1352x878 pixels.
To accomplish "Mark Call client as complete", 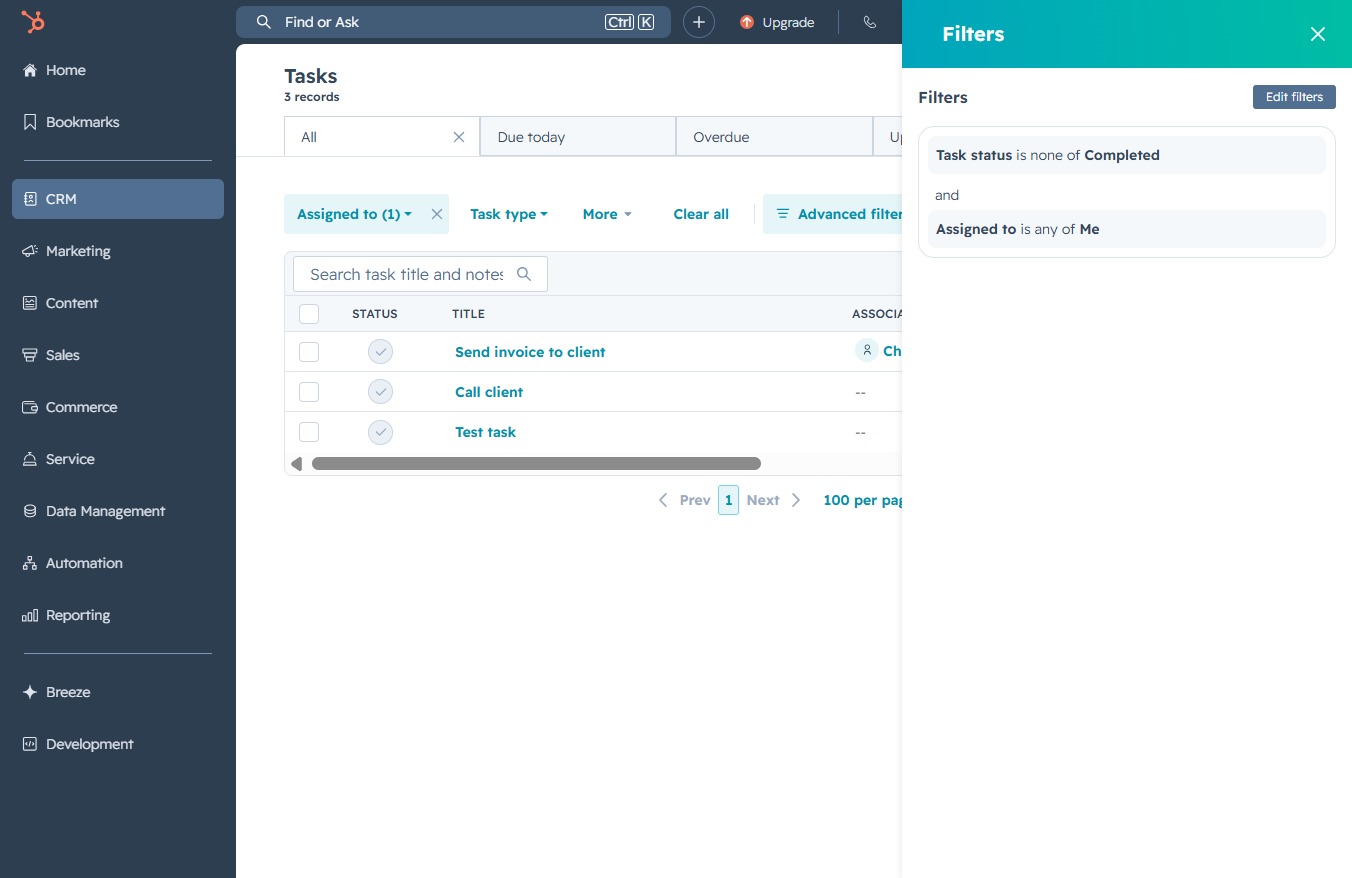I will (x=380, y=392).
